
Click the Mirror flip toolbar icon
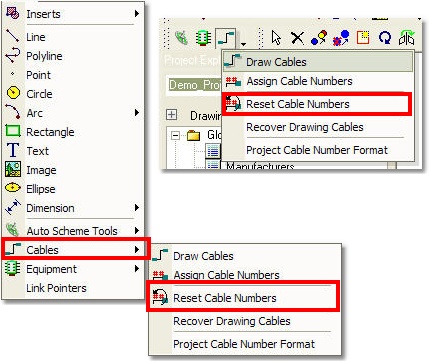pyautogui.click(x=407, y=38)
